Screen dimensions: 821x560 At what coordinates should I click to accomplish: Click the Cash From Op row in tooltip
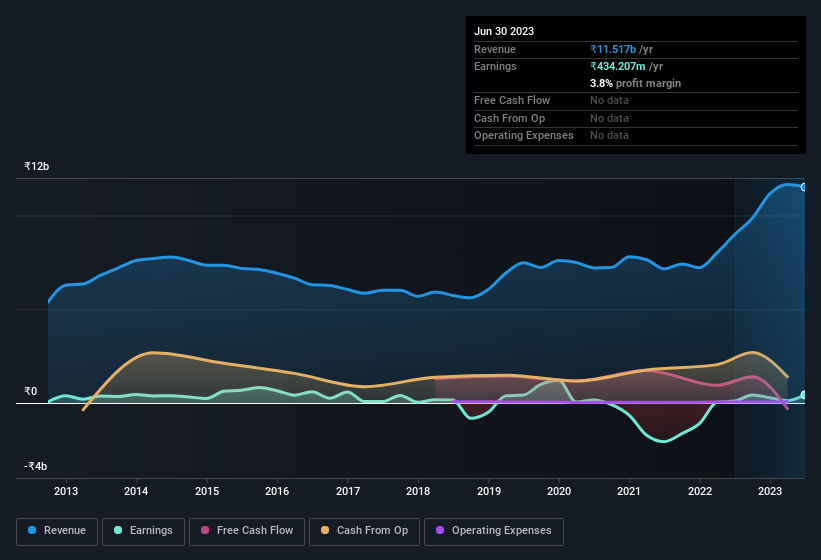pos(636,118)
